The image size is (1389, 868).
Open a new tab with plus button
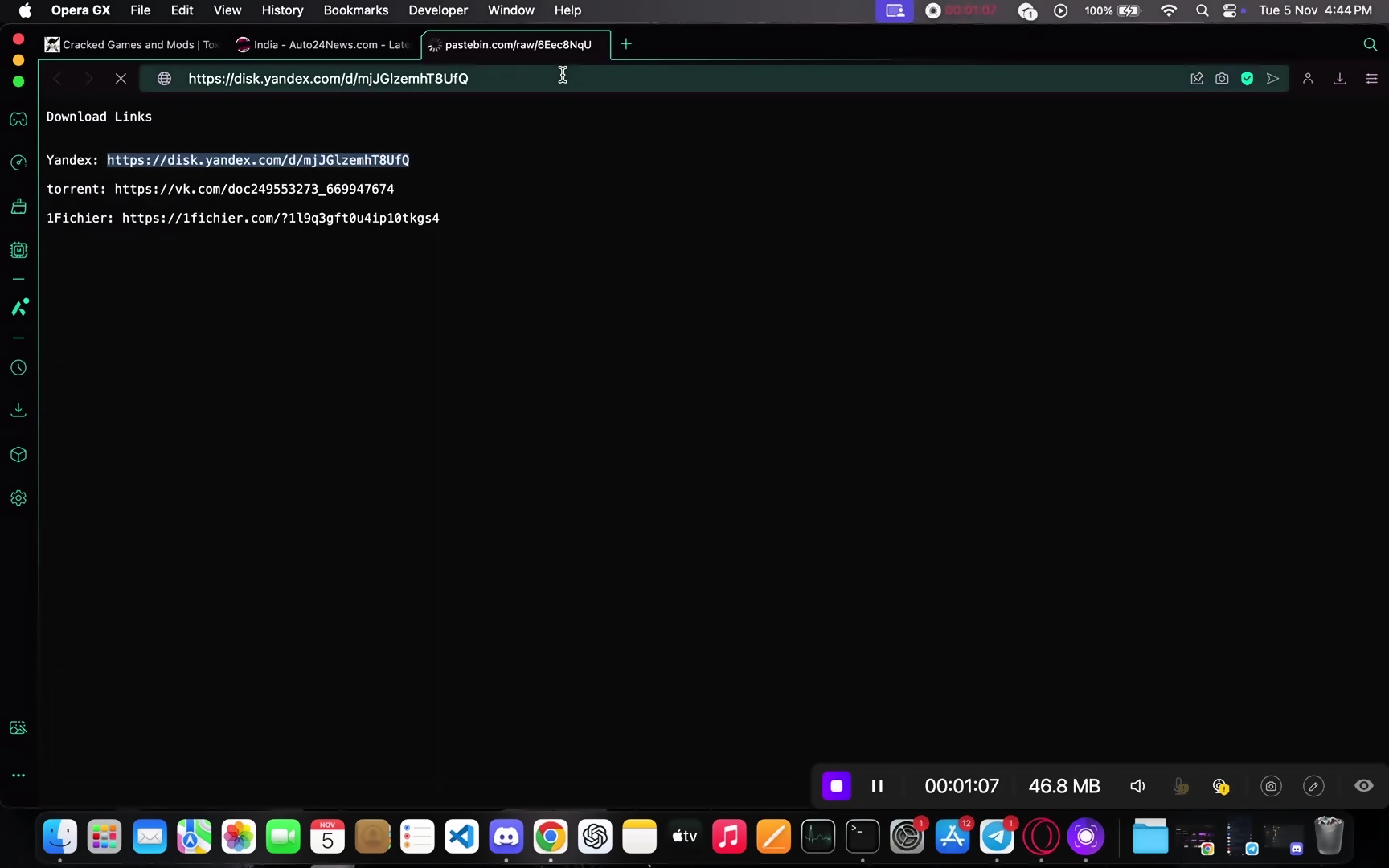[x=626, y=44]
